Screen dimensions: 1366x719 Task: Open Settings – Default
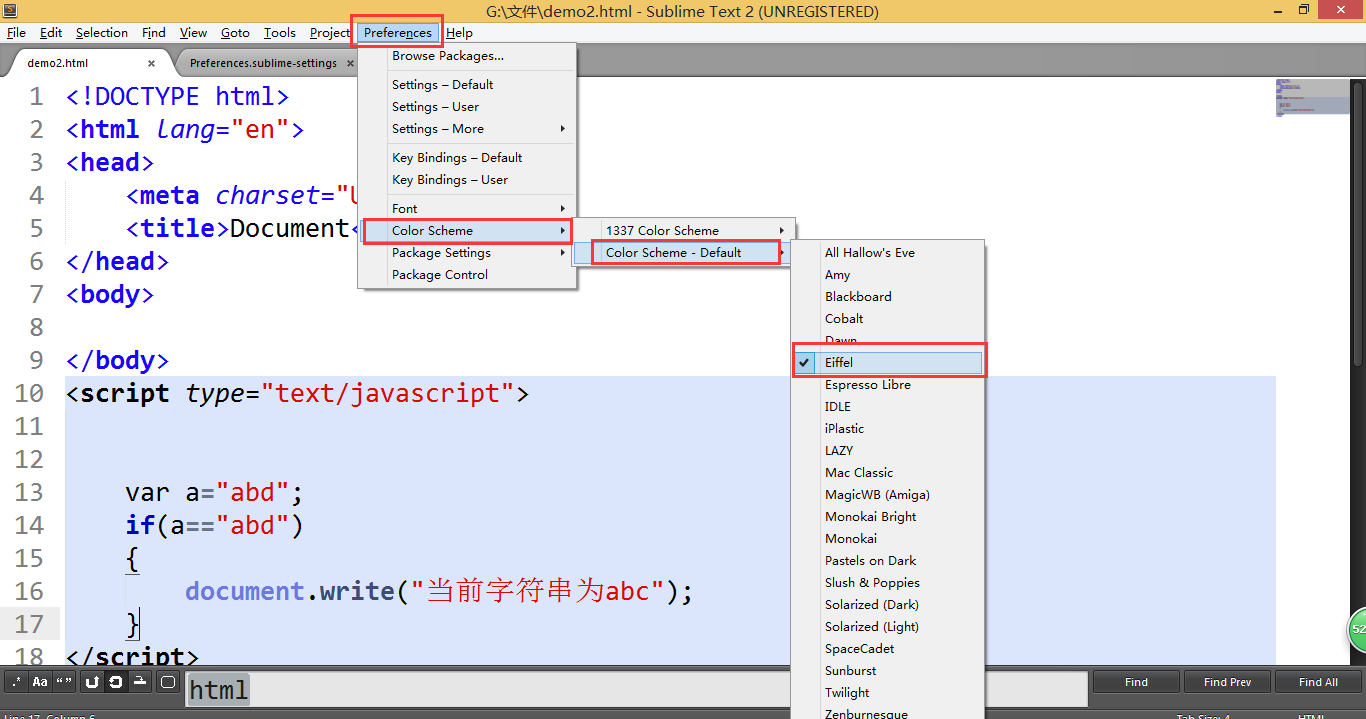[467, 85]
